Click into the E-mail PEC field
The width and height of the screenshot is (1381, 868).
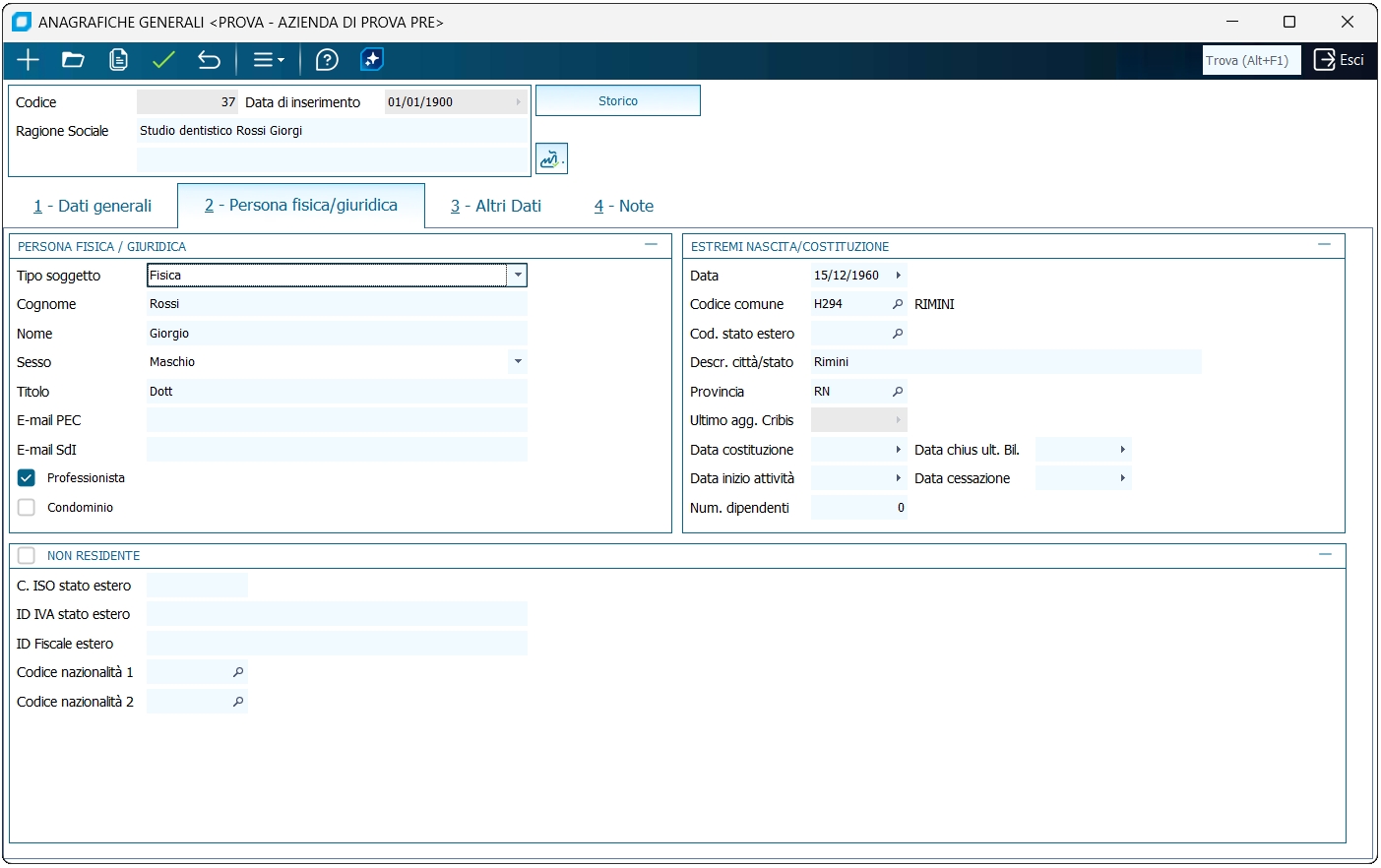(337, 420)
